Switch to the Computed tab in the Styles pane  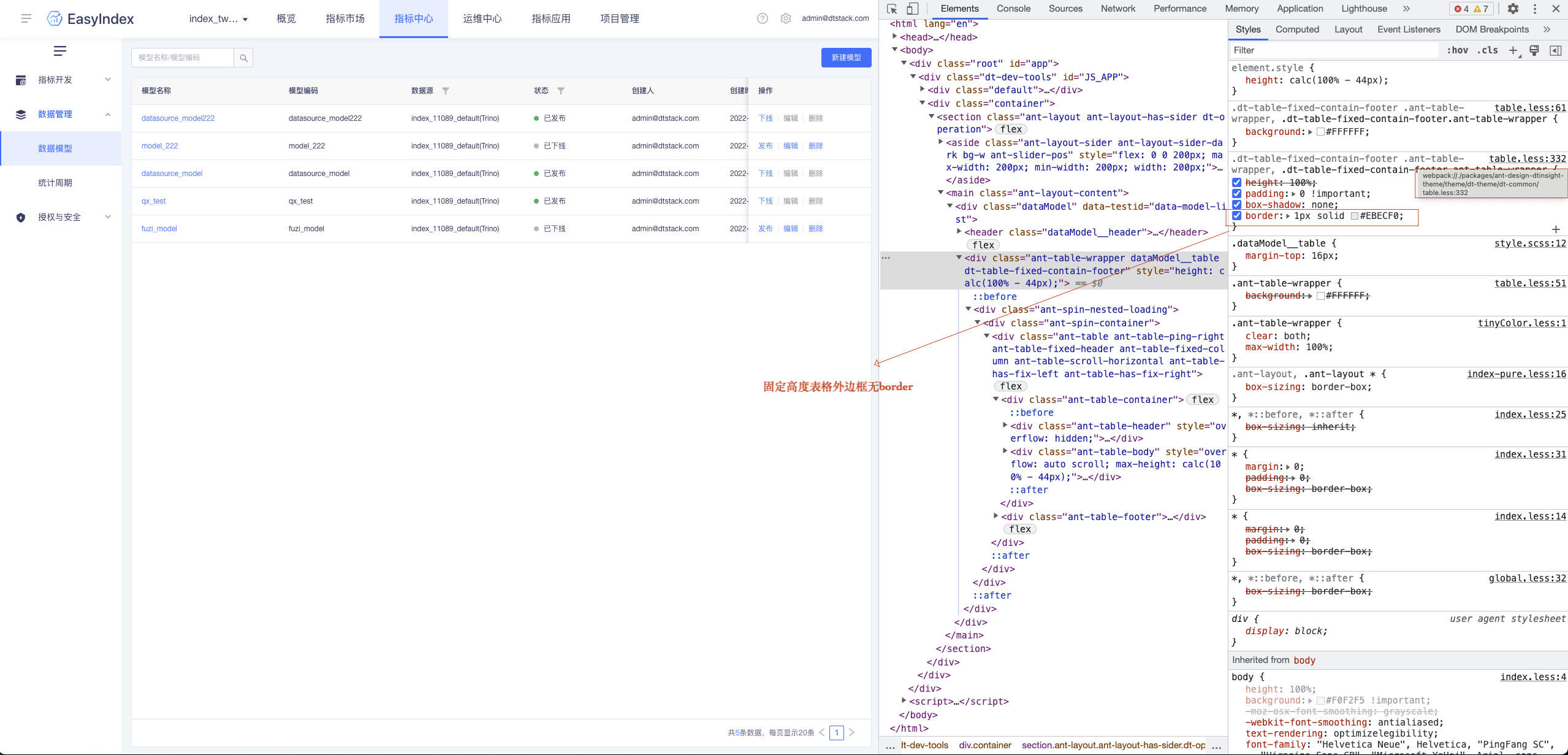tap(1298, 29)
